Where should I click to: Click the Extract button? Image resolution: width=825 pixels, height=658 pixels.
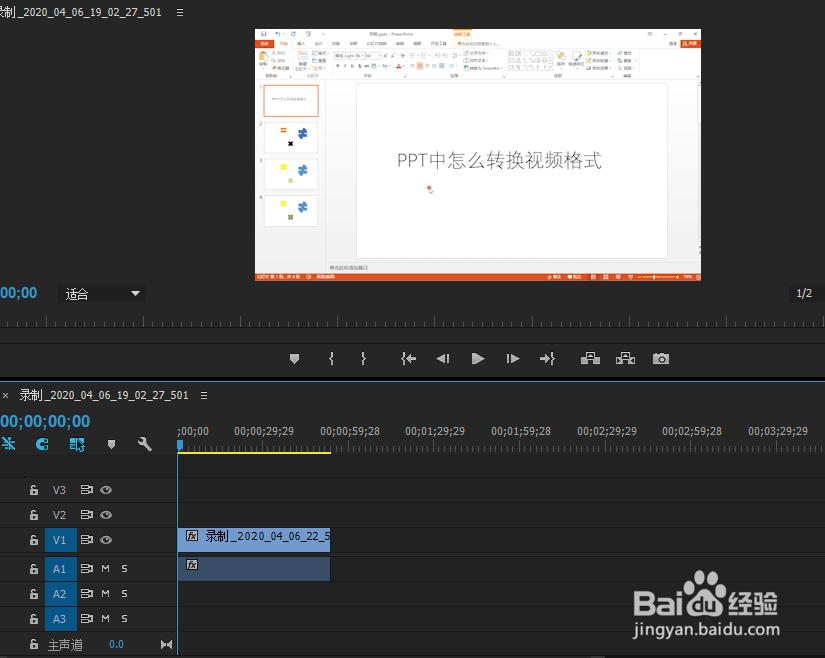[x=625, y=359]
